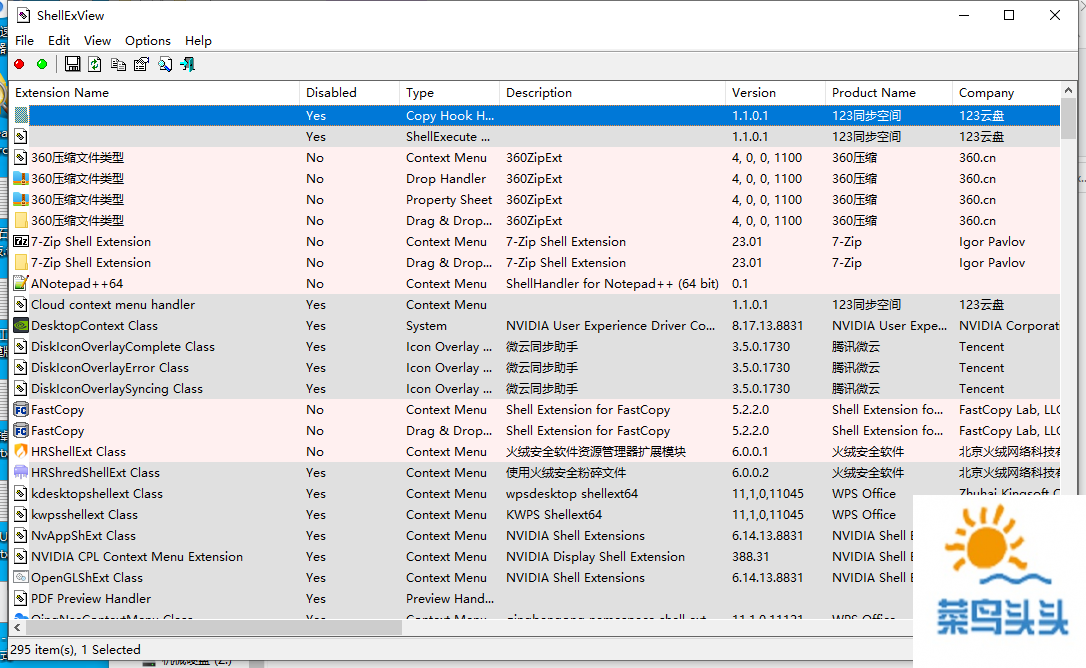Sort by the Company column header
This screenshot has width=1086, height=668.
click(1006, 93)
